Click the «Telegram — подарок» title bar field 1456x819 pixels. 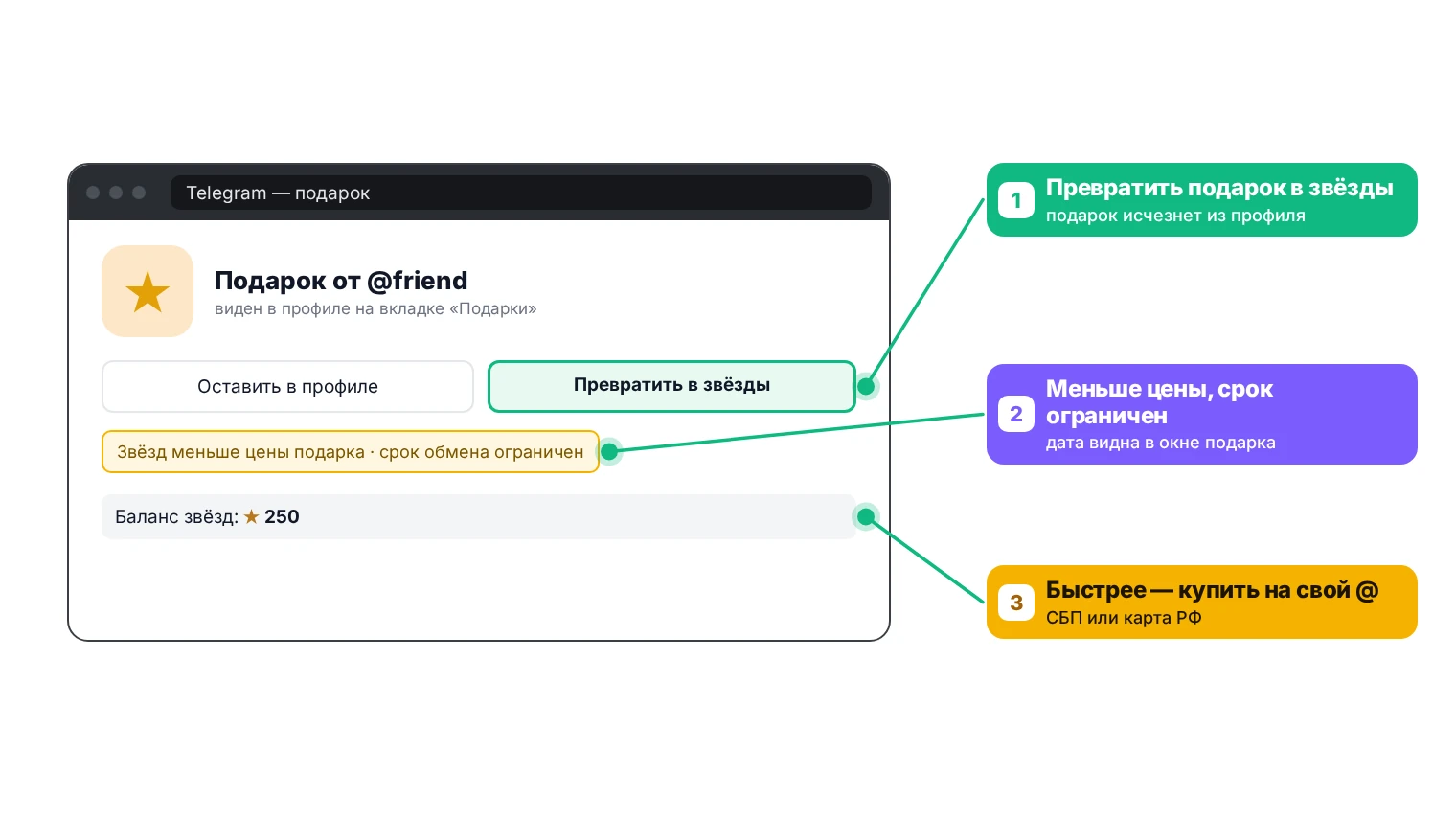click(x=521, y=193)
